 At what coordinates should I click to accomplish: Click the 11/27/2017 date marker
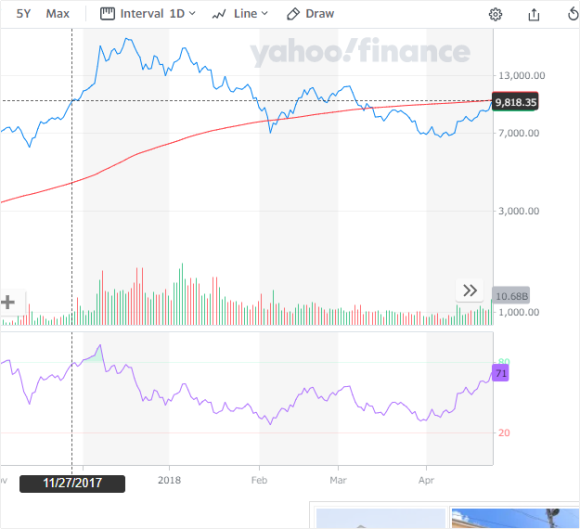point(72,483)
